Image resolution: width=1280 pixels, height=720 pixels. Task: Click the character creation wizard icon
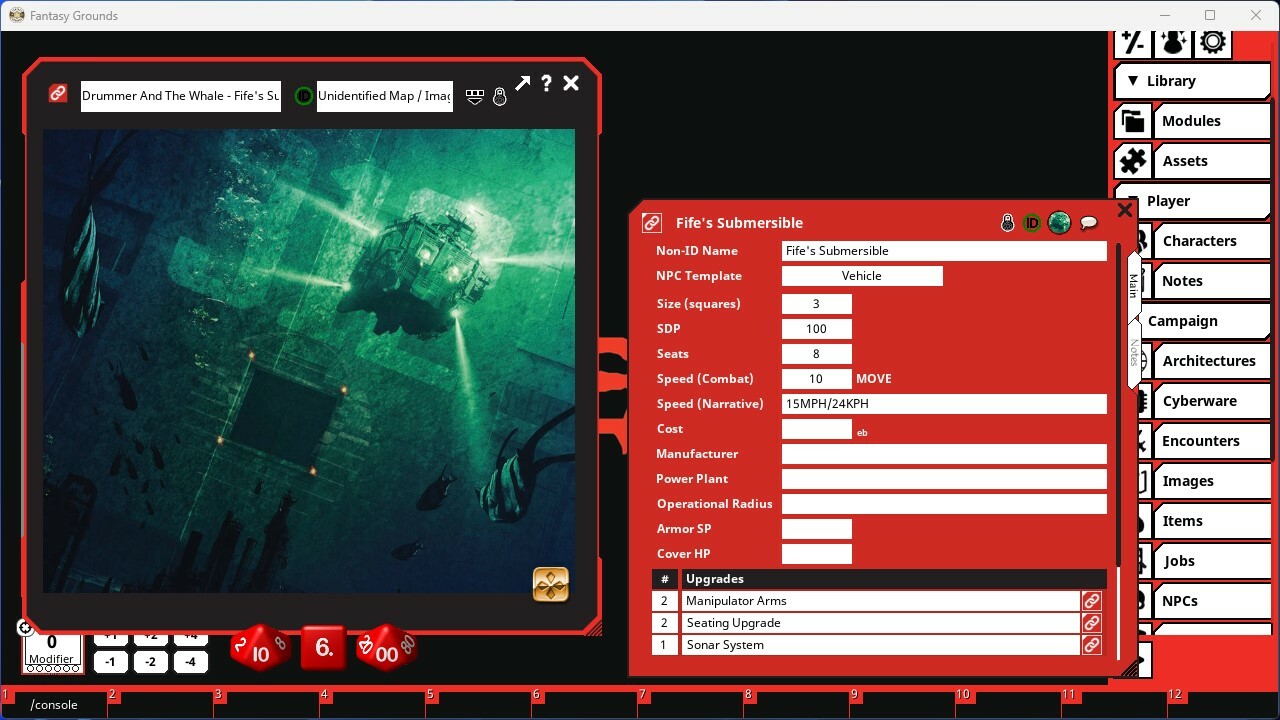coord(1172,42)
